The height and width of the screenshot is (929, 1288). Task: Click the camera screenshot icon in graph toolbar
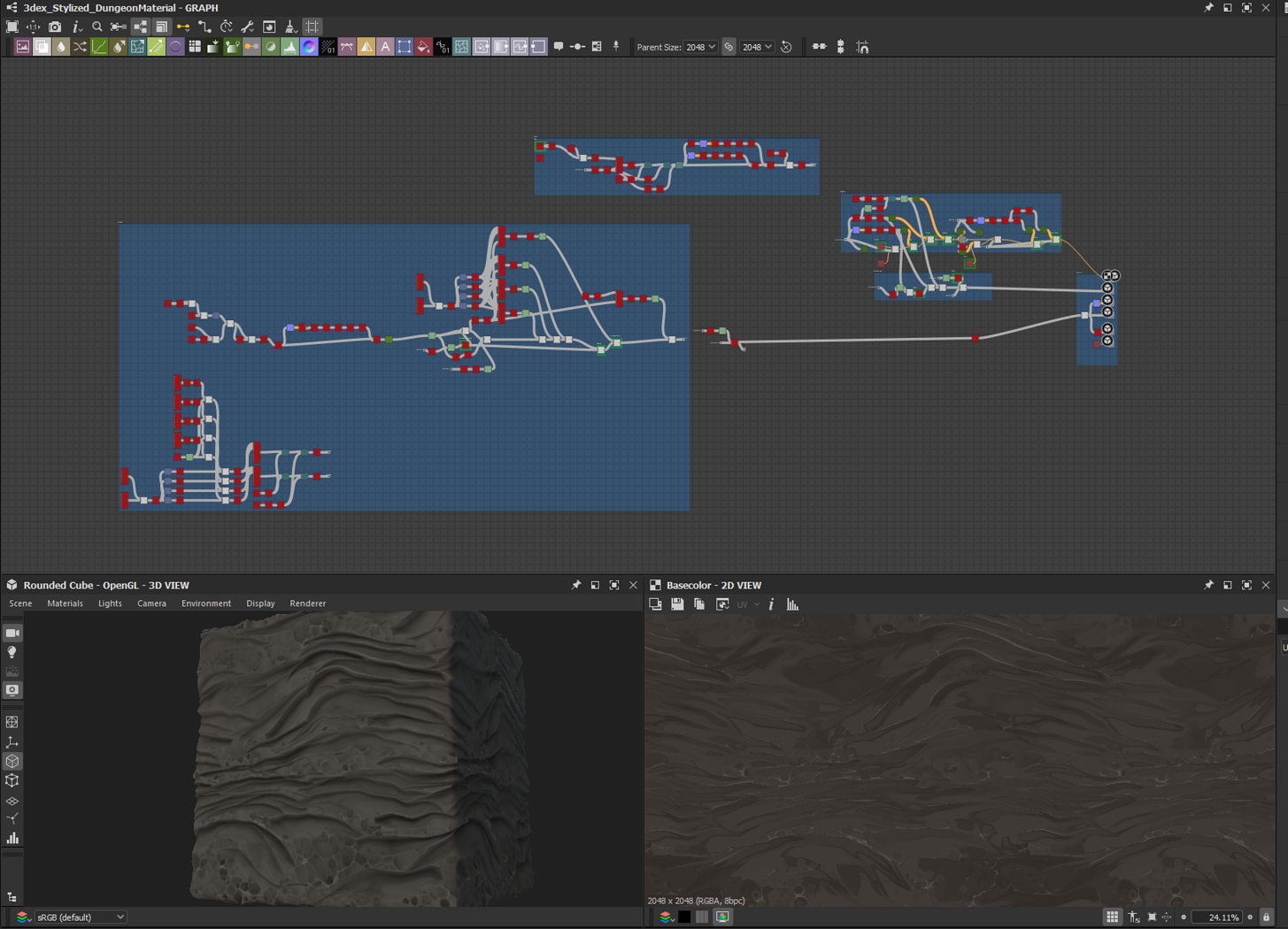tap(55, 27)
